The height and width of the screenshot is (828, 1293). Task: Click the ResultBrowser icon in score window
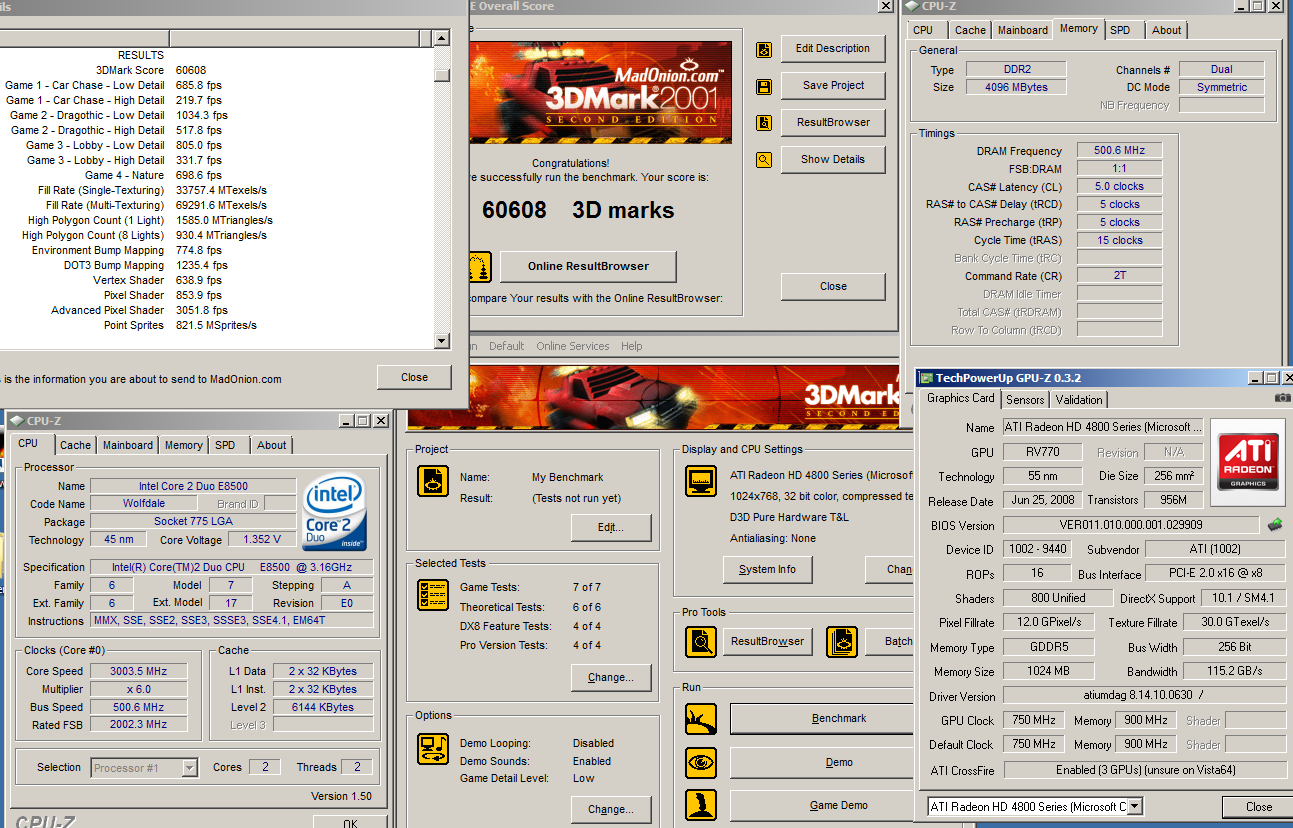point(764,123)
